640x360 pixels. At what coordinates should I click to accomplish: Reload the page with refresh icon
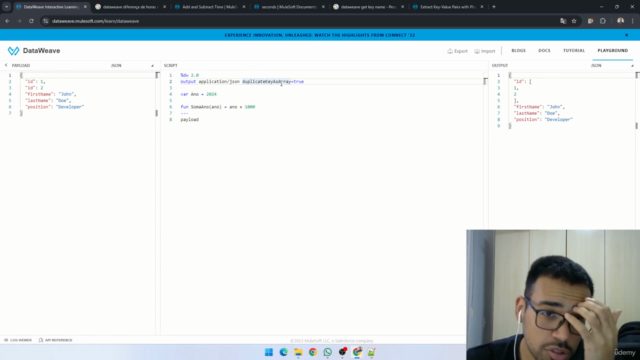pos(31,21)
